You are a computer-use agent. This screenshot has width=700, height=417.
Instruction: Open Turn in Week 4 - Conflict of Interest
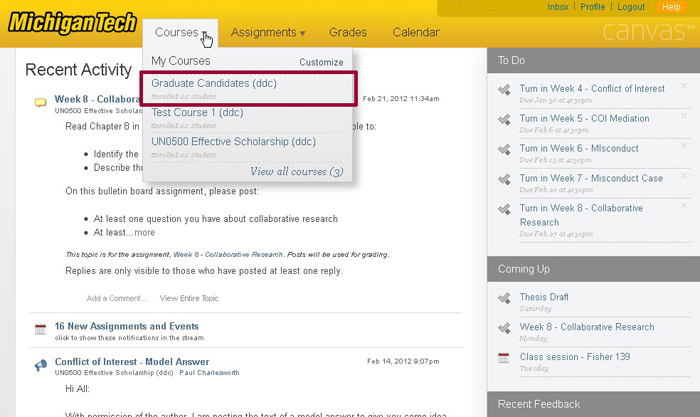[592, 89]
